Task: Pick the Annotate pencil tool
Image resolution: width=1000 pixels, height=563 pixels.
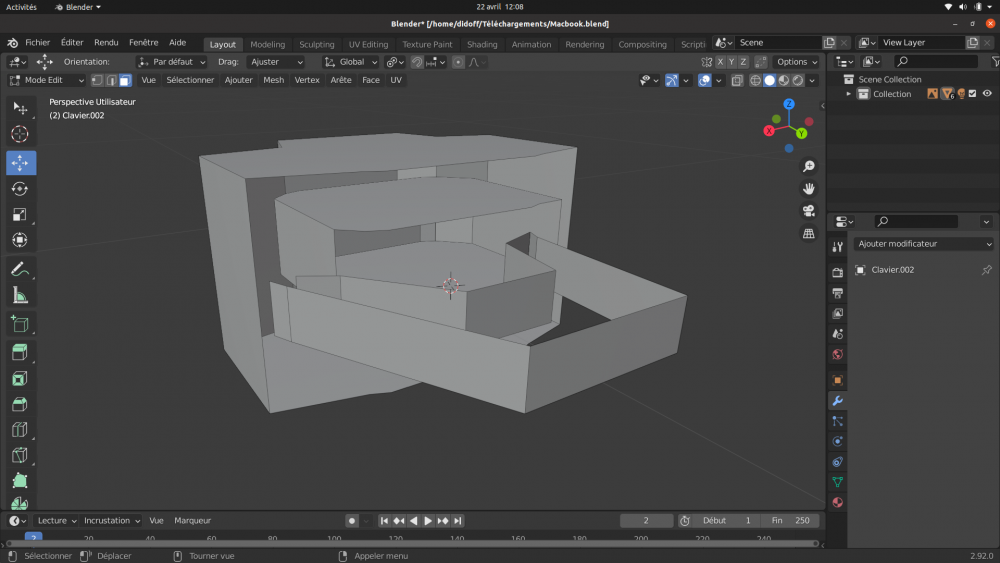Action: (20, 269)
